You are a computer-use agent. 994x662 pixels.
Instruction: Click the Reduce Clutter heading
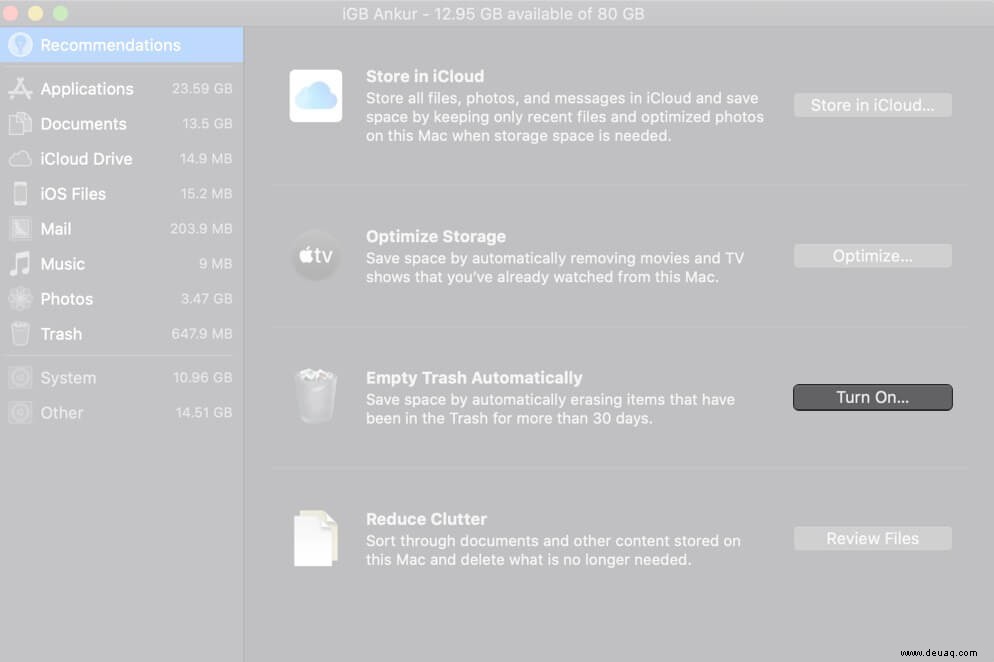pyautogui.click(x=426, y=519)
